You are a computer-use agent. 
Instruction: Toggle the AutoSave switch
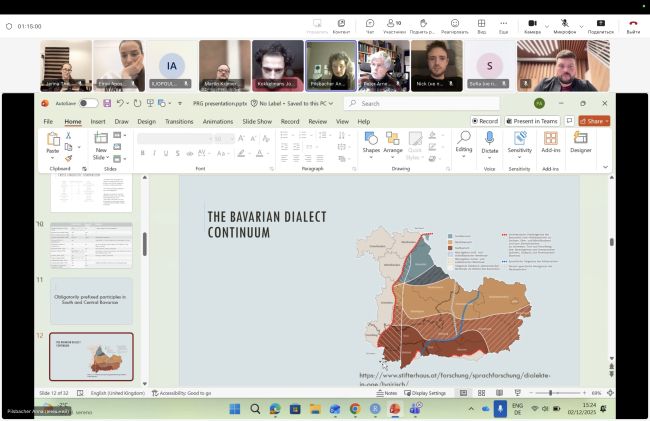coord(89,103)
